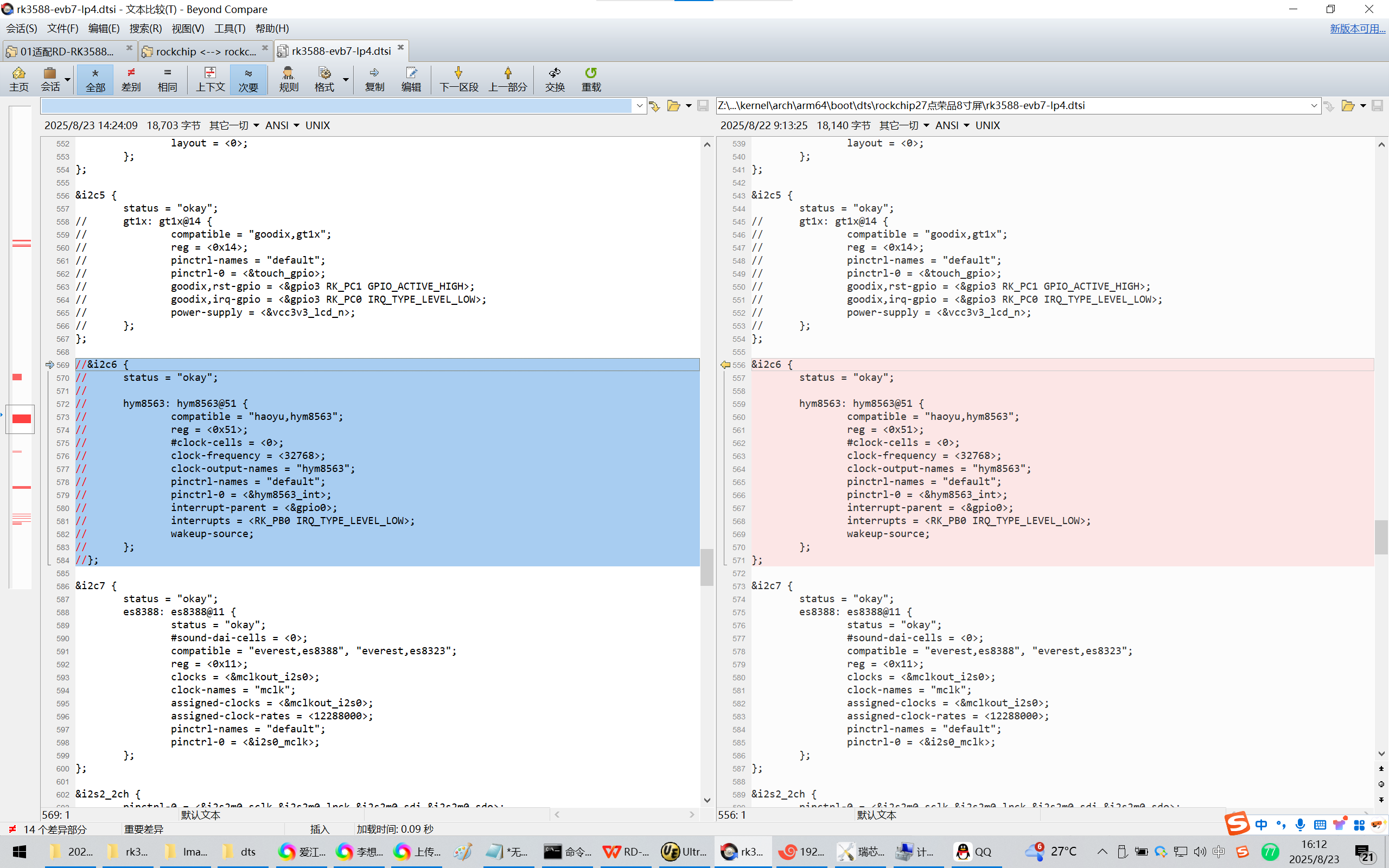The width and height of the screenshot is (1389, 868).
Task: Click the 复制 (copy) toolbar icon
Action: pos(374,79)
